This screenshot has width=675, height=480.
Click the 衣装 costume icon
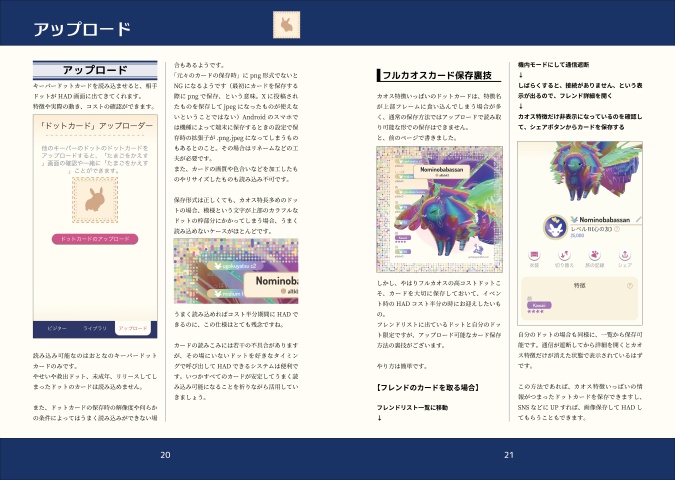(x=534, y=254)
